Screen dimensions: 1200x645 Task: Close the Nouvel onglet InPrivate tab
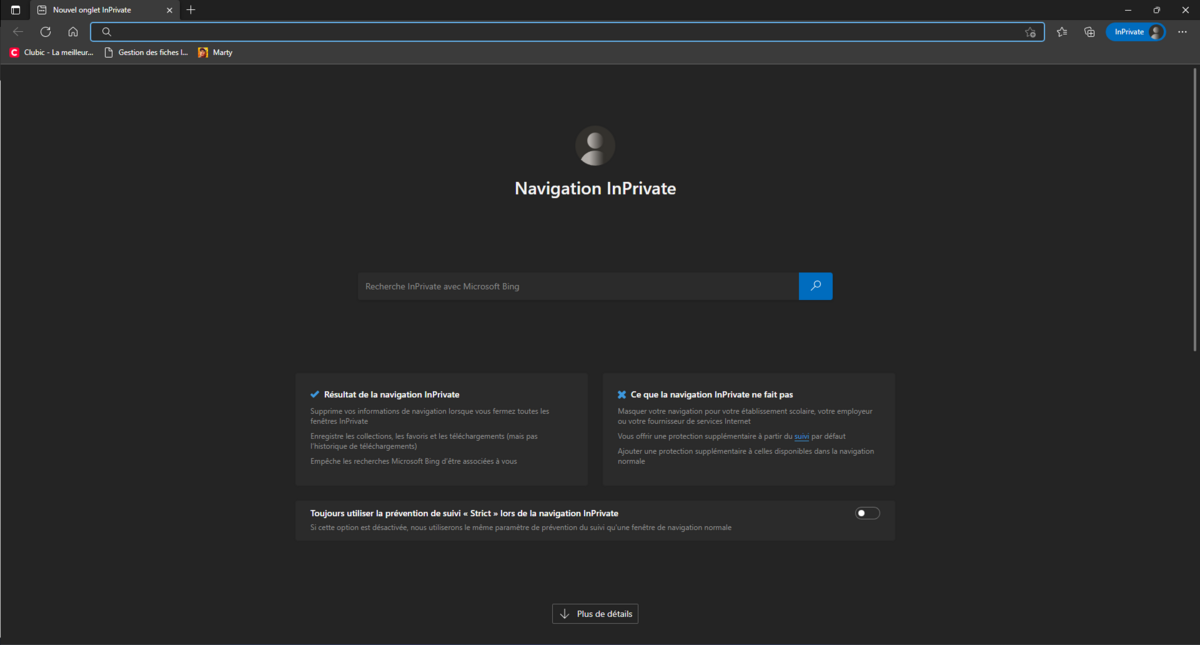coord(169,10)
